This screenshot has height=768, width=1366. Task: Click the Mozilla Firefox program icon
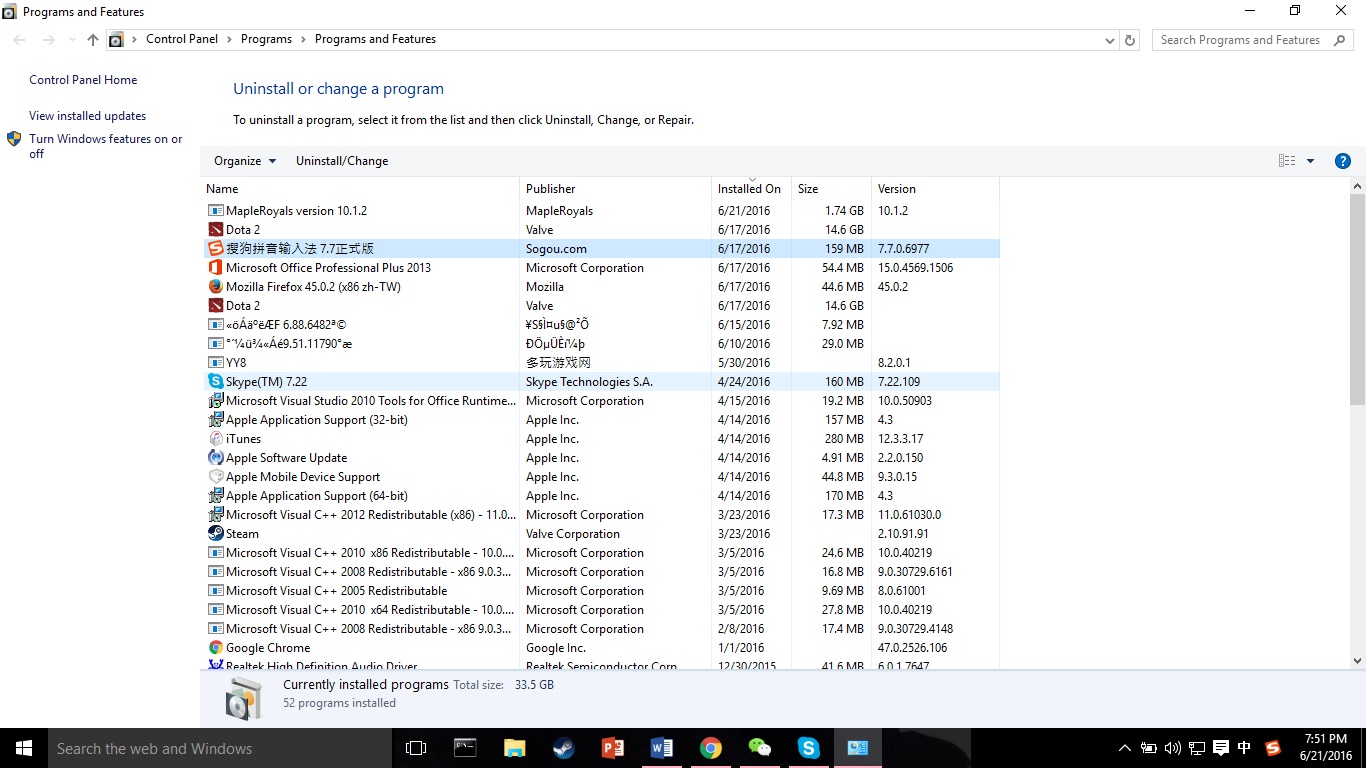(x=215, y=287)
